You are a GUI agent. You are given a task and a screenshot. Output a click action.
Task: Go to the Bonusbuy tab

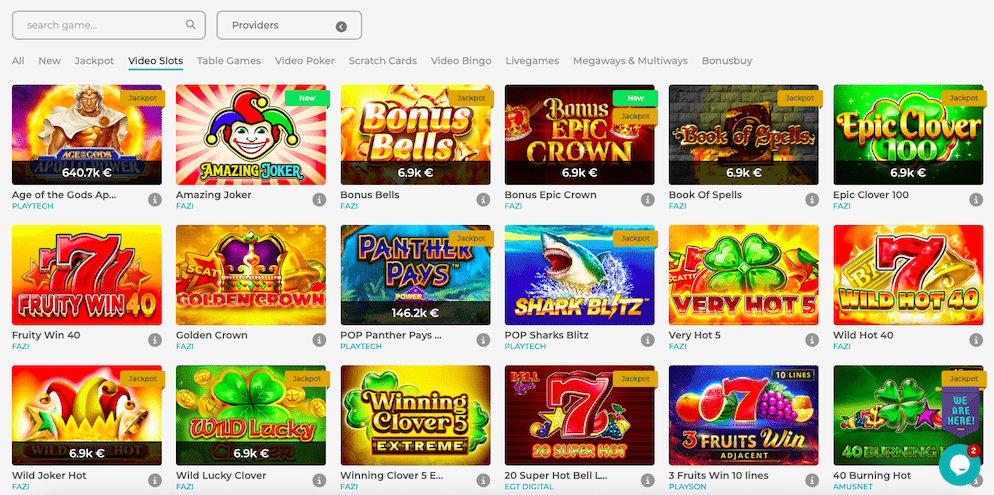(x=727, y=61)
